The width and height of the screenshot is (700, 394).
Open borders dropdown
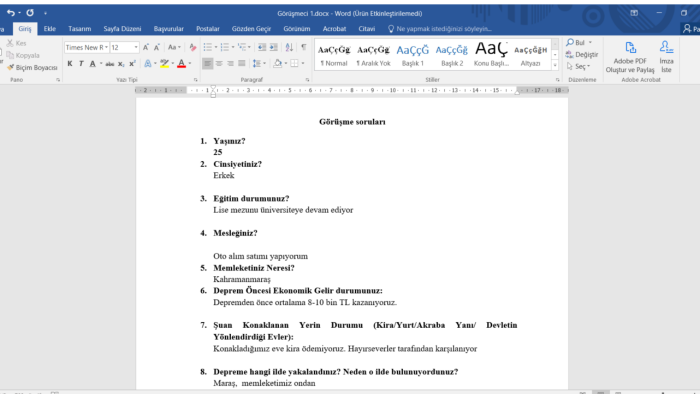point(303,64)
